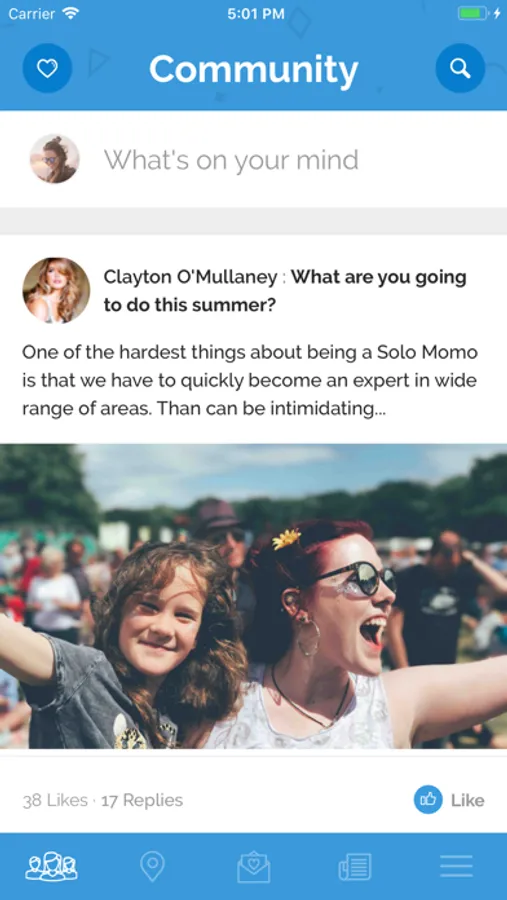Open the festival photo in the post
This screenshot has width=507, height=900.
(x=253, y=596)
